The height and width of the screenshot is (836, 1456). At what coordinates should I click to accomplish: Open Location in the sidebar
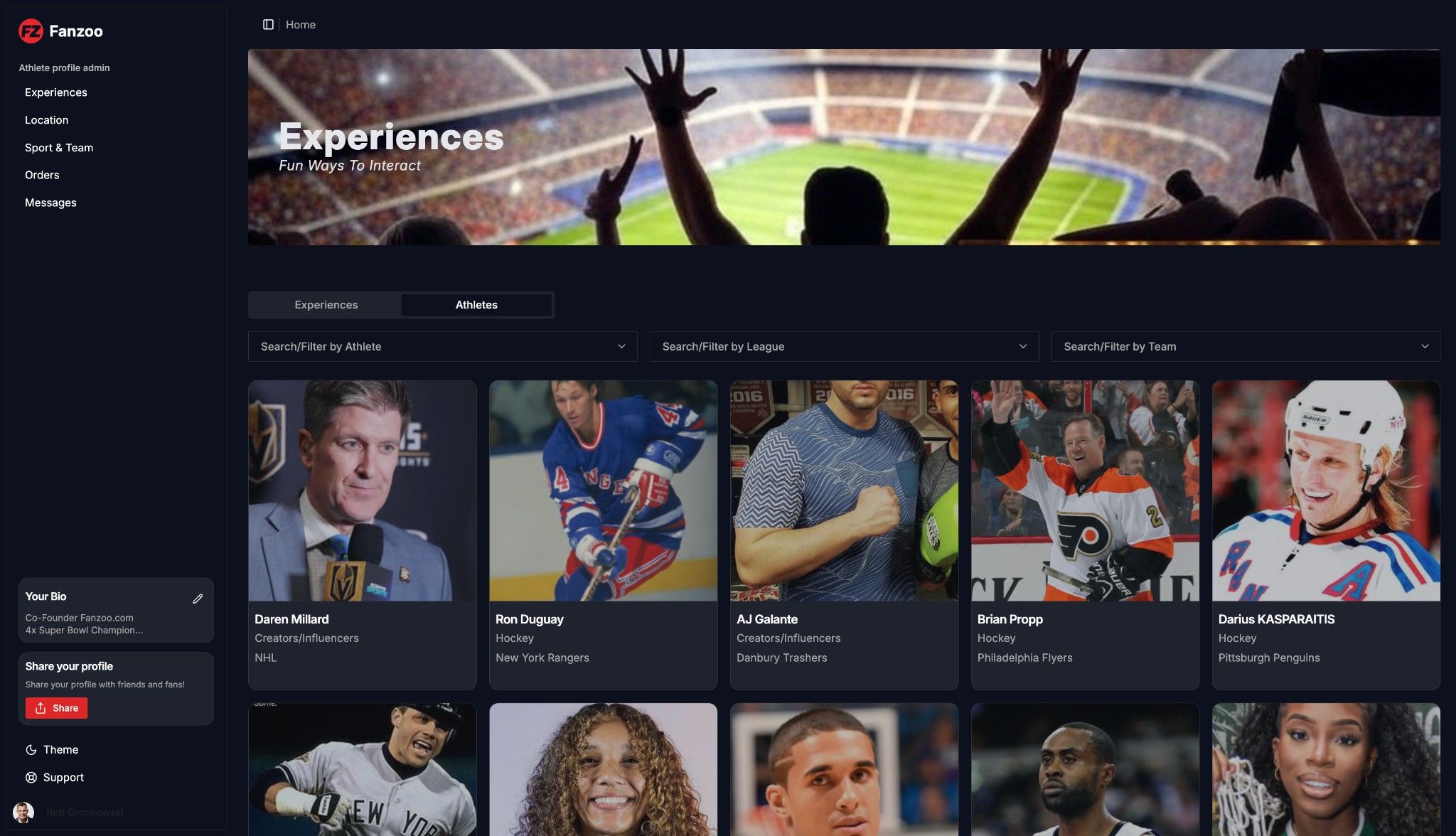pyautogui.click(x=47, y=120)
